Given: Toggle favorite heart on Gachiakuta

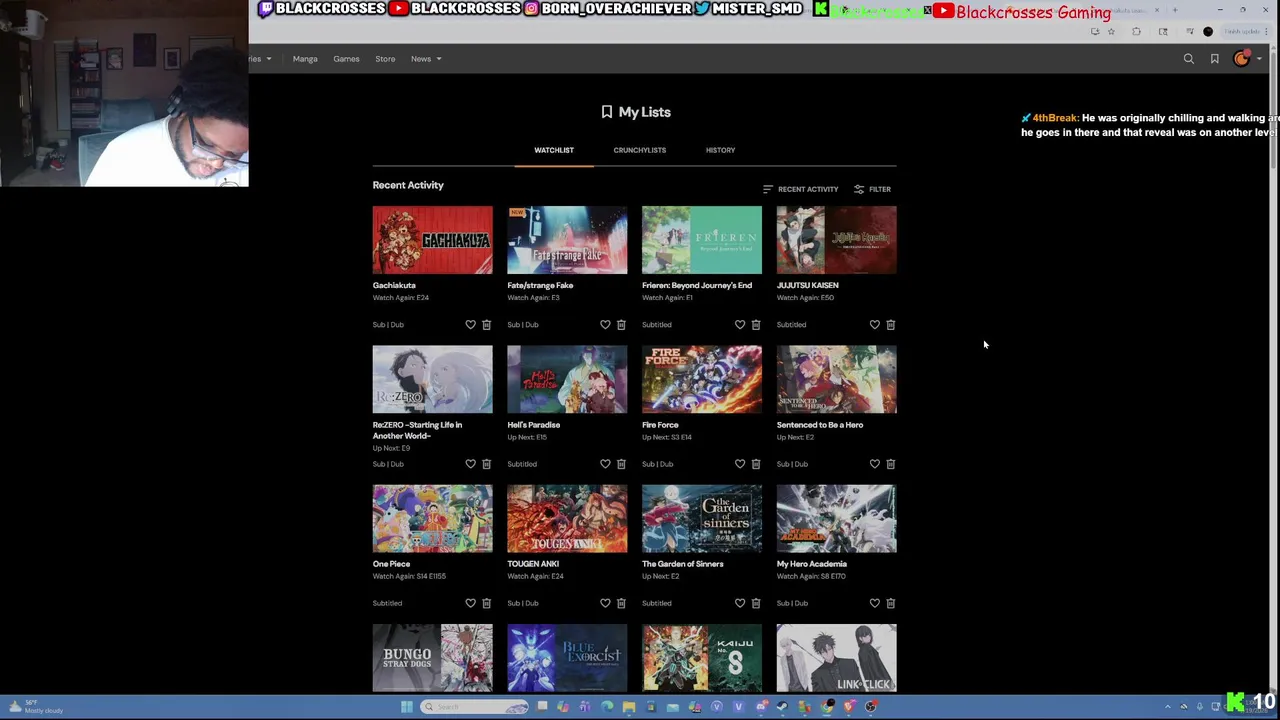Looking at the screenshot, I should pyautogui.click(x=470, y=325).
